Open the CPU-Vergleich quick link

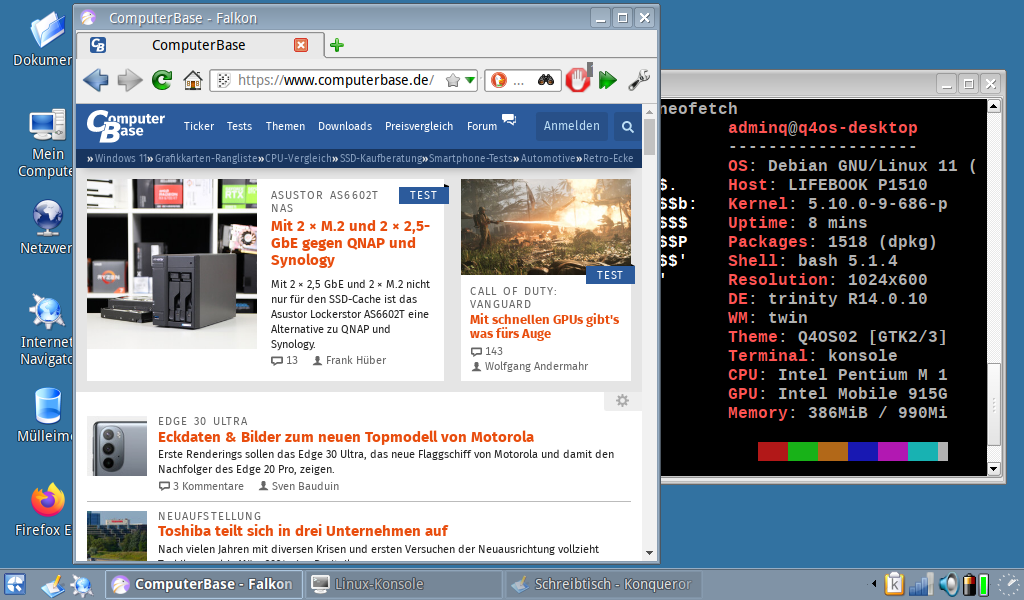click(298, 158)
